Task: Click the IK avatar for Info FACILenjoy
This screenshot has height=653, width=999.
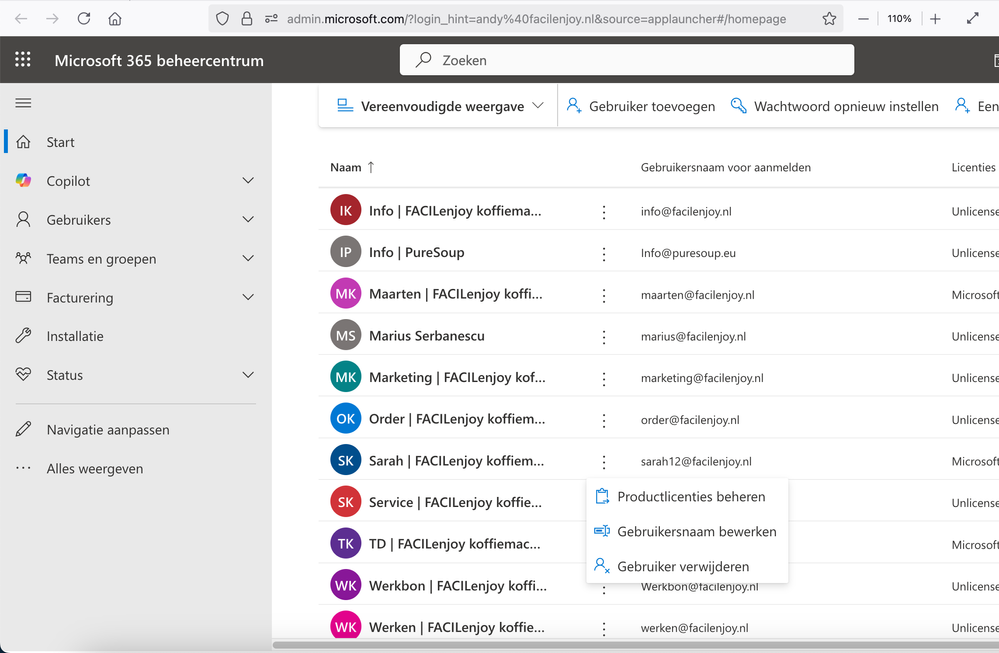Action: point(345,211)
